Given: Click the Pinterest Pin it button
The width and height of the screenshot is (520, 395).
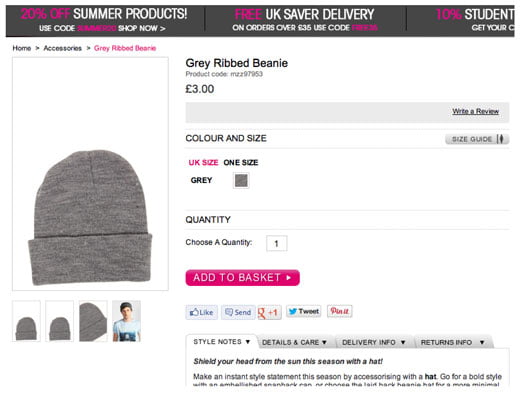Looking at the screenshot, I should (x=339, y=311).
